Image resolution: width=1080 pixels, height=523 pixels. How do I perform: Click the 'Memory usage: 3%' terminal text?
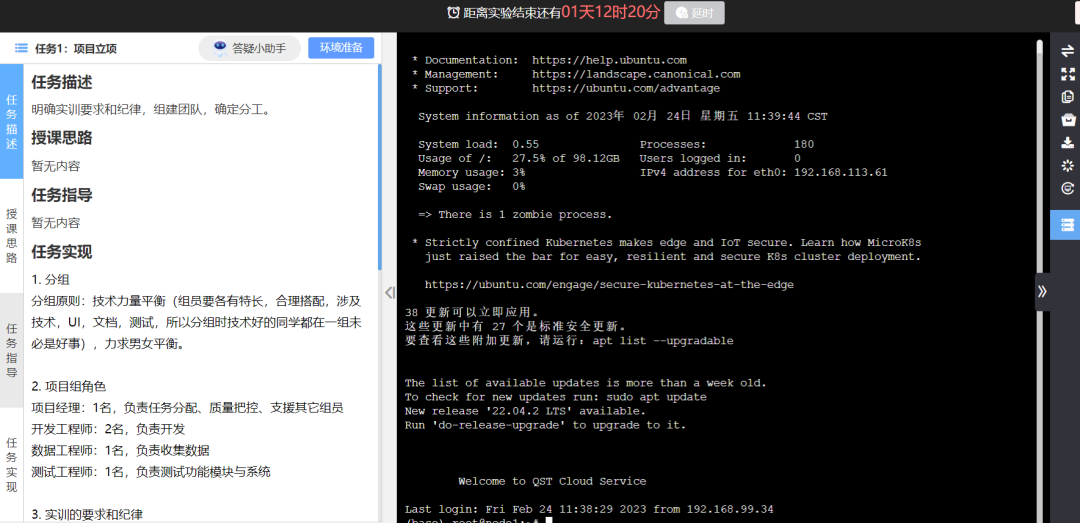(471, 172)
